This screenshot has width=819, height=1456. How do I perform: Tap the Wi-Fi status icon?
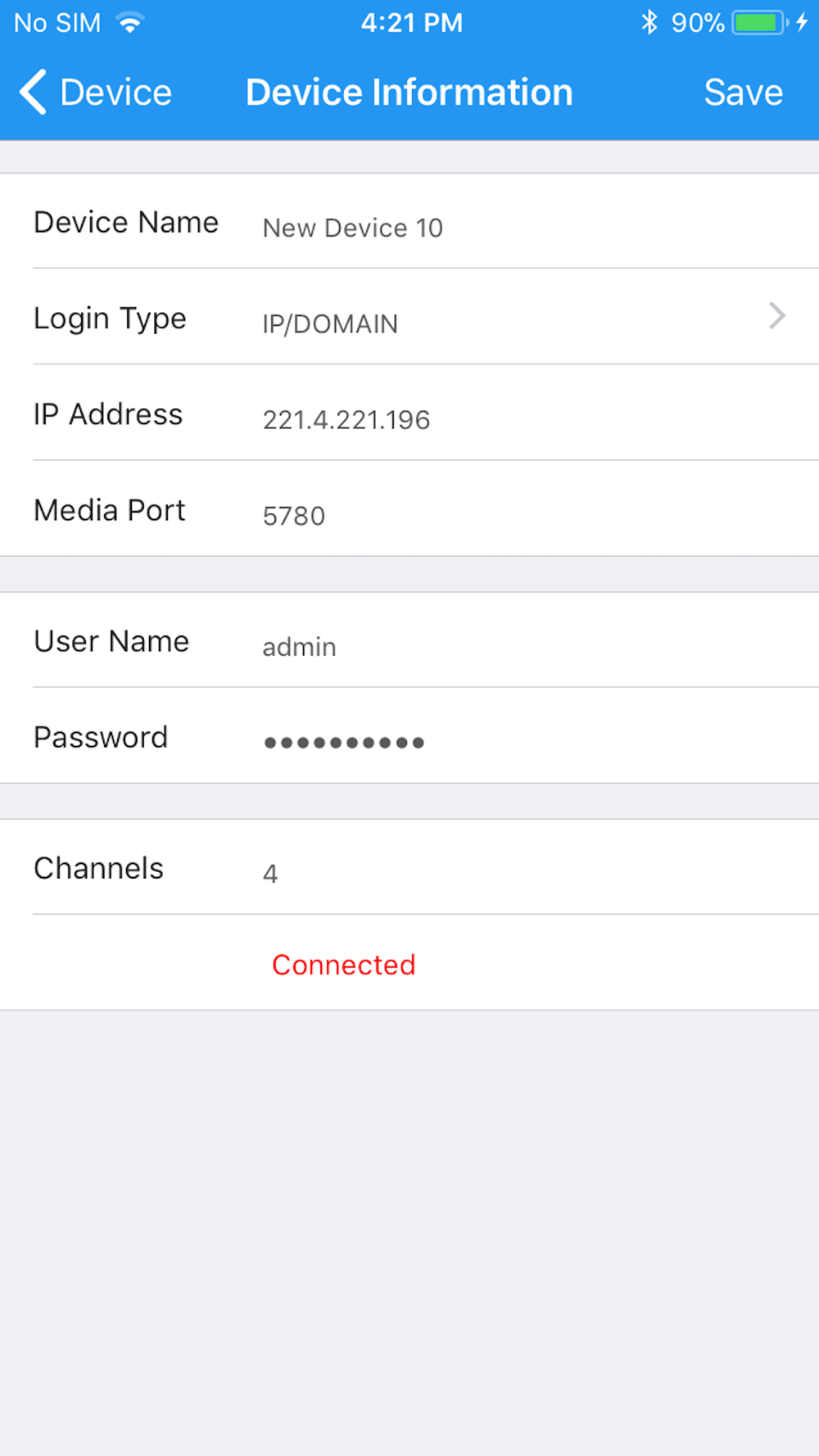tap(129, 23)
